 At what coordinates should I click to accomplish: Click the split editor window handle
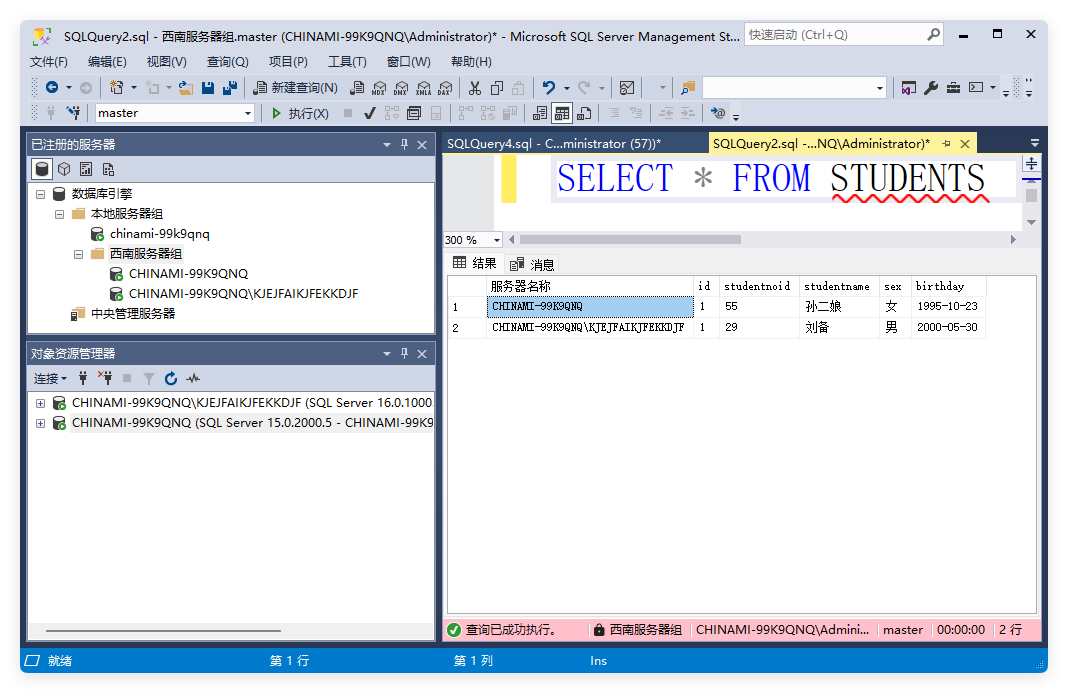[x=1031, y=164]
